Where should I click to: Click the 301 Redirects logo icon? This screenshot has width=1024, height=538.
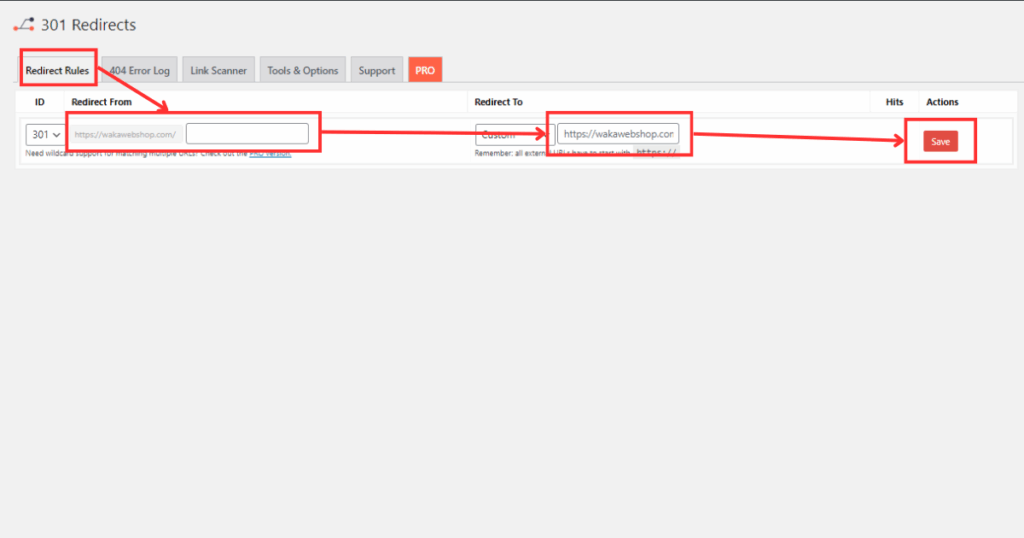pos(24,25)
